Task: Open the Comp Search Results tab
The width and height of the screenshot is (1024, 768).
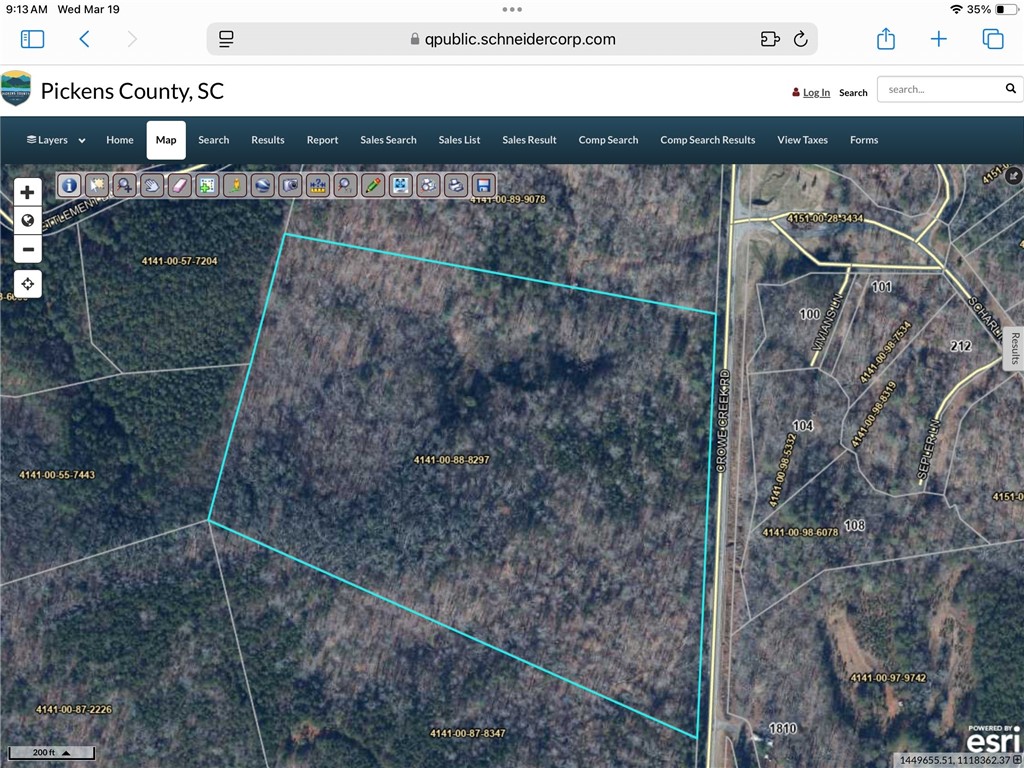Action: pos(707,140)
